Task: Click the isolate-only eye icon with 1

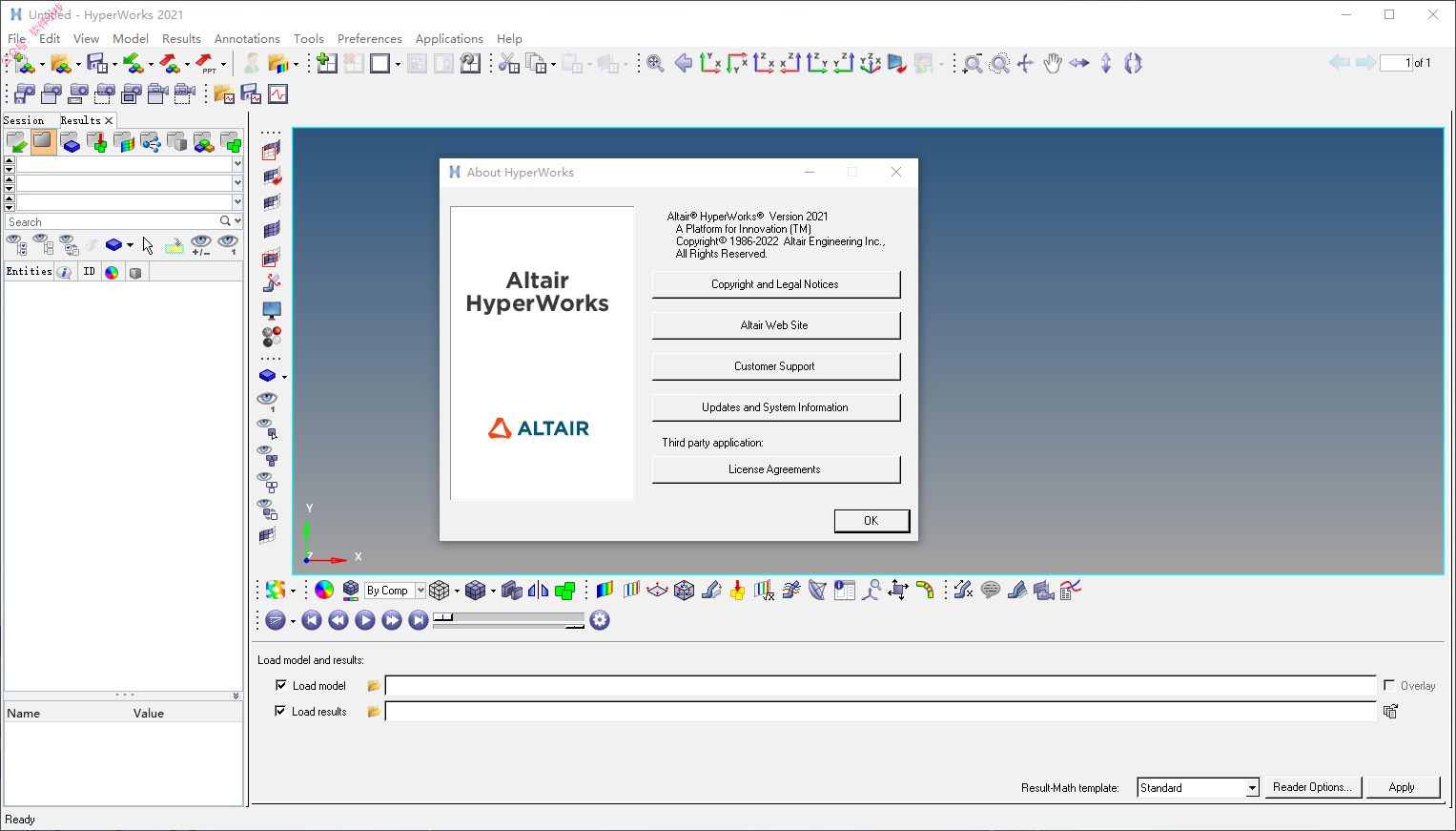Action: 228,245
